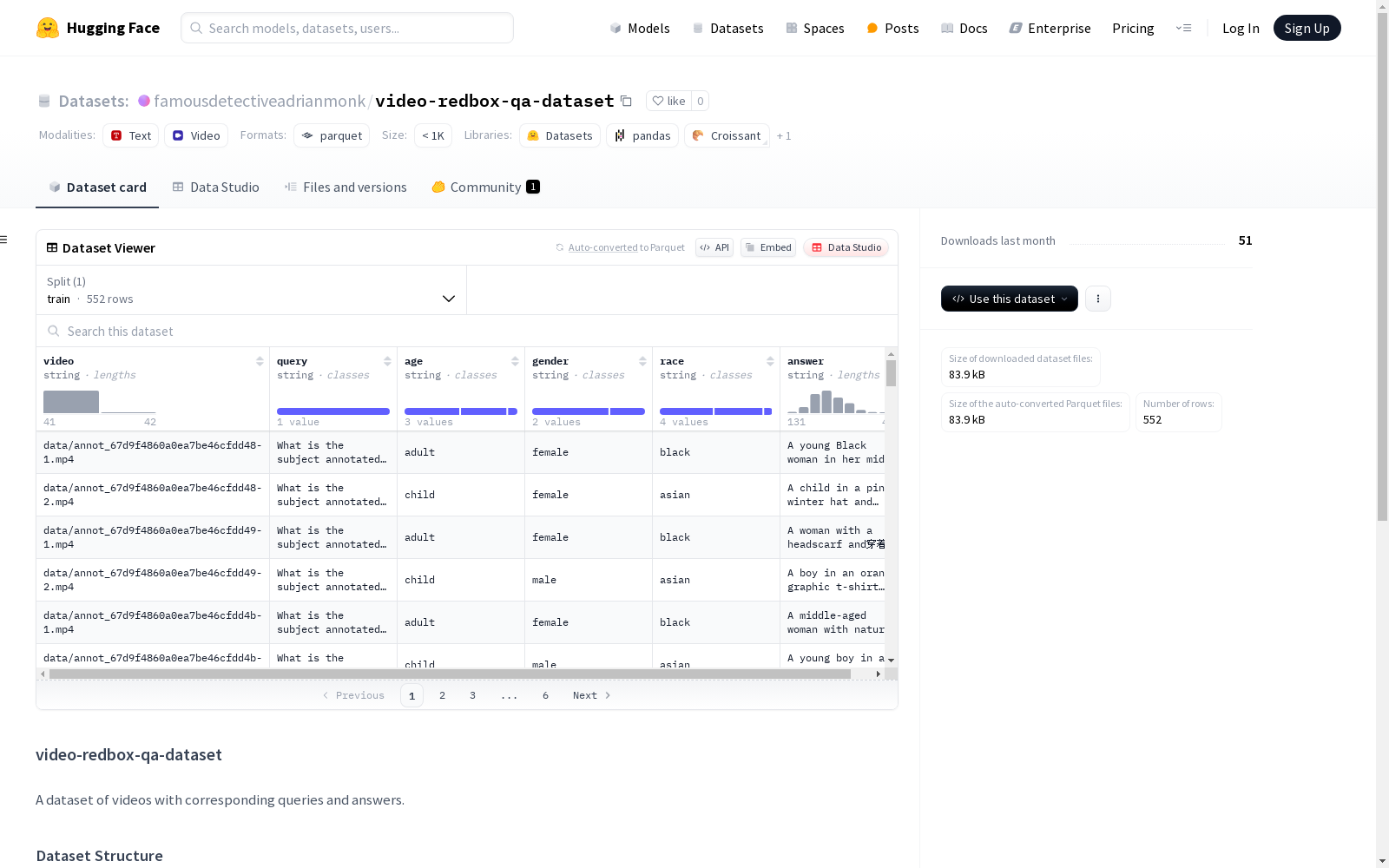Copy dataset name with the copy icon
The width and height of the screenshot is (1389, 868).
coord(626,101)
